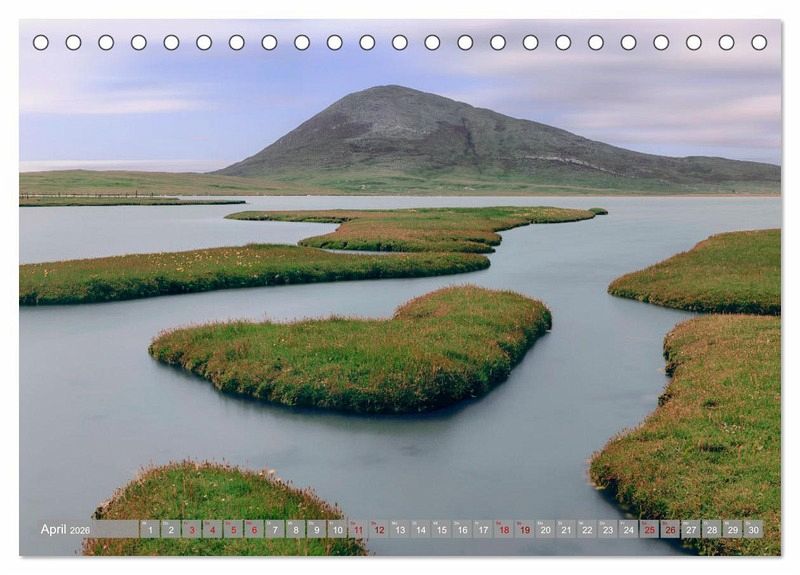Screen dimensions: 800x575
Task: Click the April 2026 month label
Action: tap(66, 529)
